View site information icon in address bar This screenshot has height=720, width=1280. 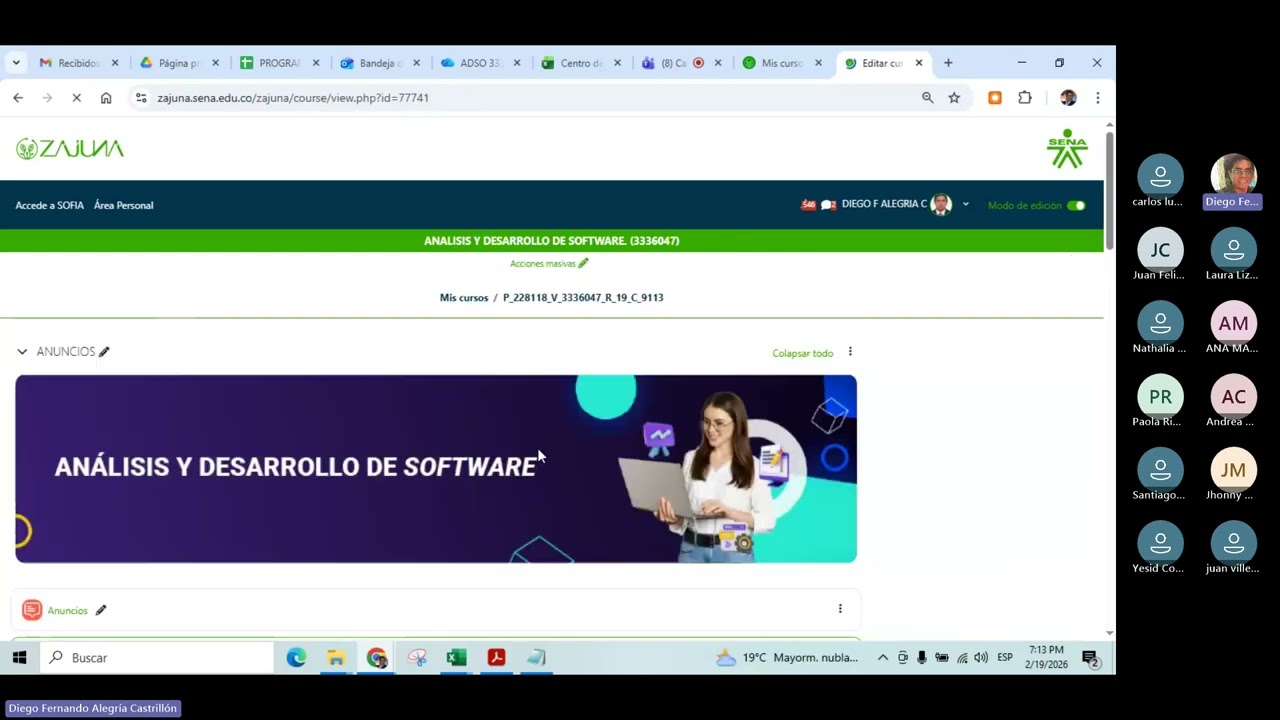(x=141, y=98)
